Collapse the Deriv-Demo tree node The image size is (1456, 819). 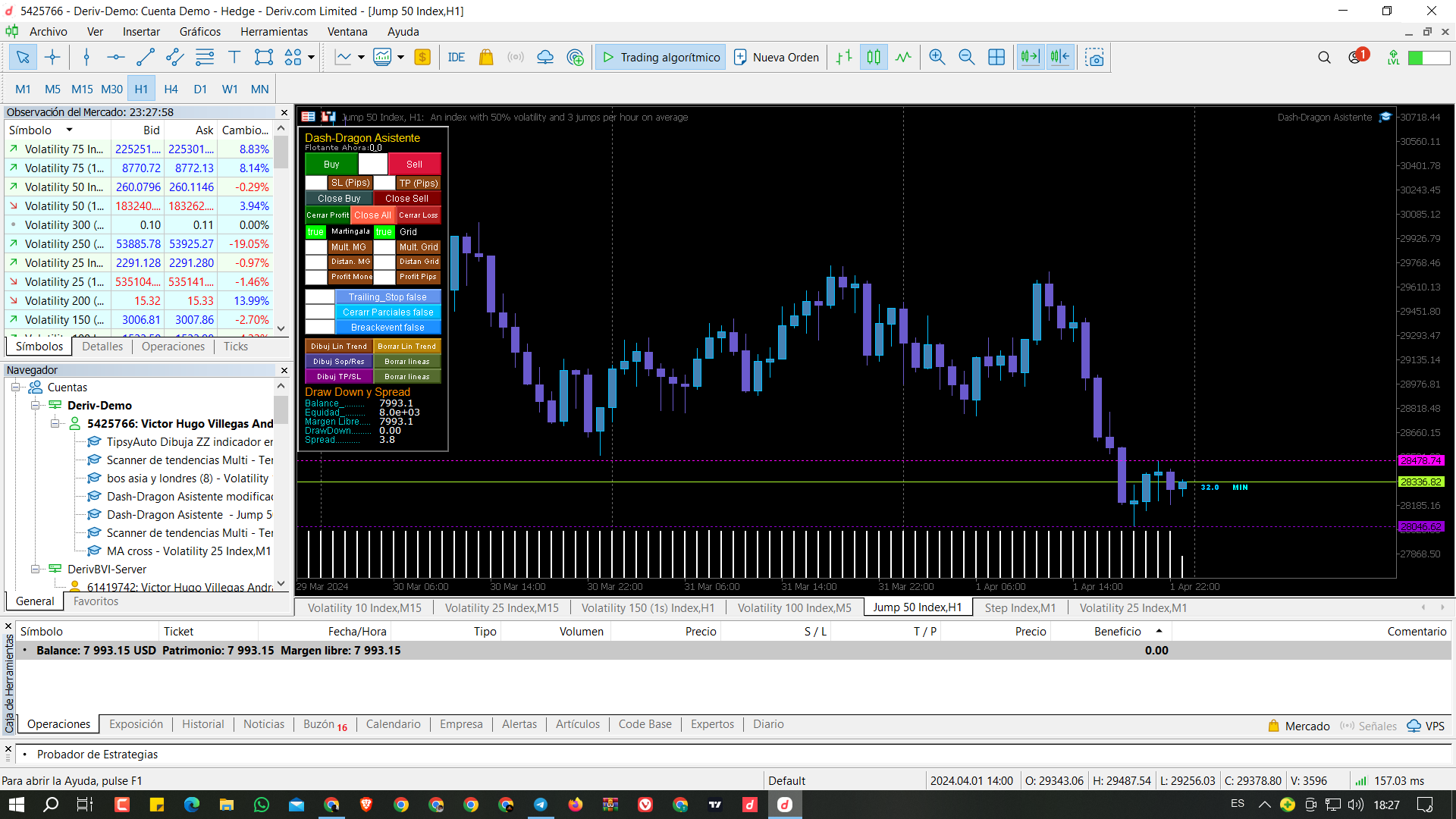35,406
